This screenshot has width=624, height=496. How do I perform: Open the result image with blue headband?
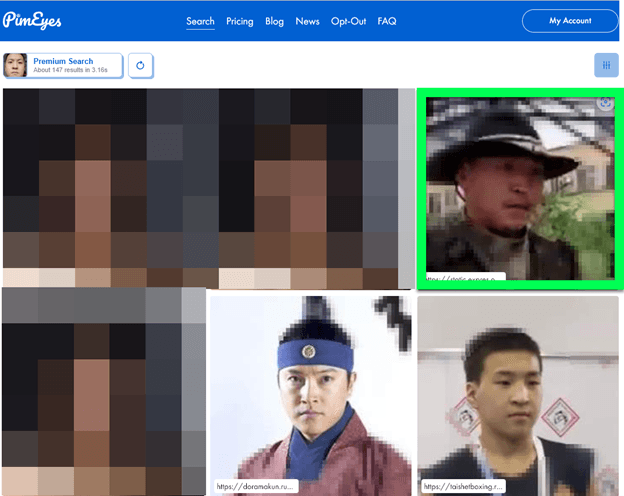(310, 390)
